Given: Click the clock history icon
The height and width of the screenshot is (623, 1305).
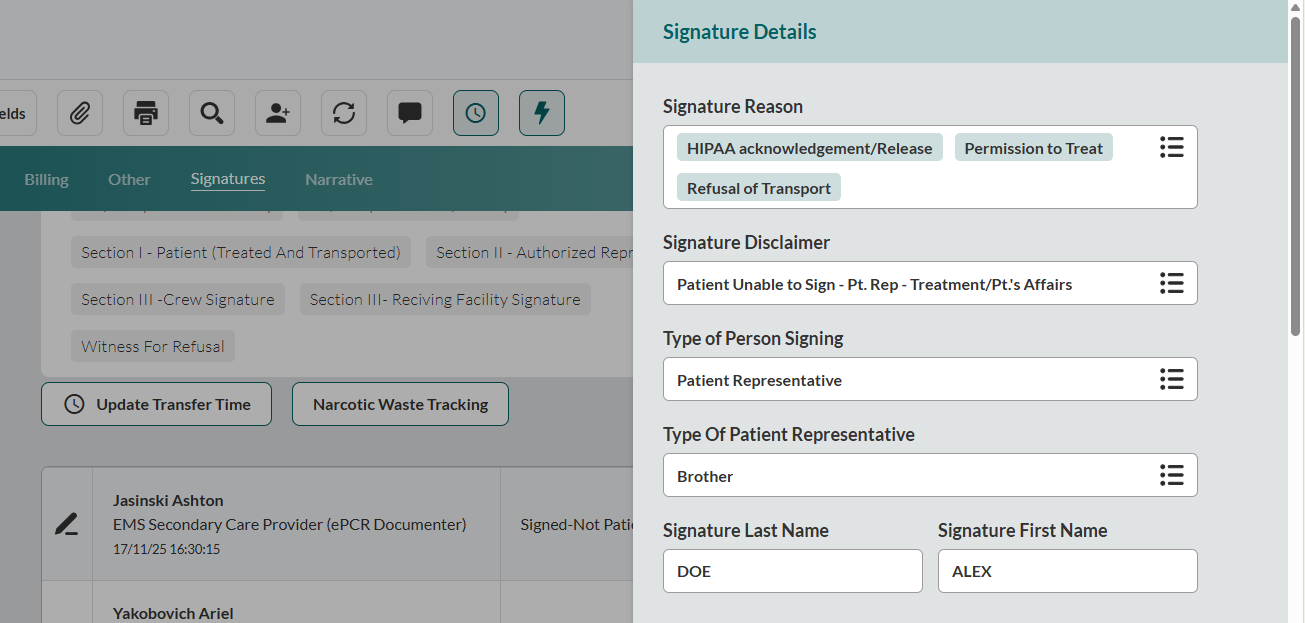Looking at the screenshot, I should pos(476,113).
